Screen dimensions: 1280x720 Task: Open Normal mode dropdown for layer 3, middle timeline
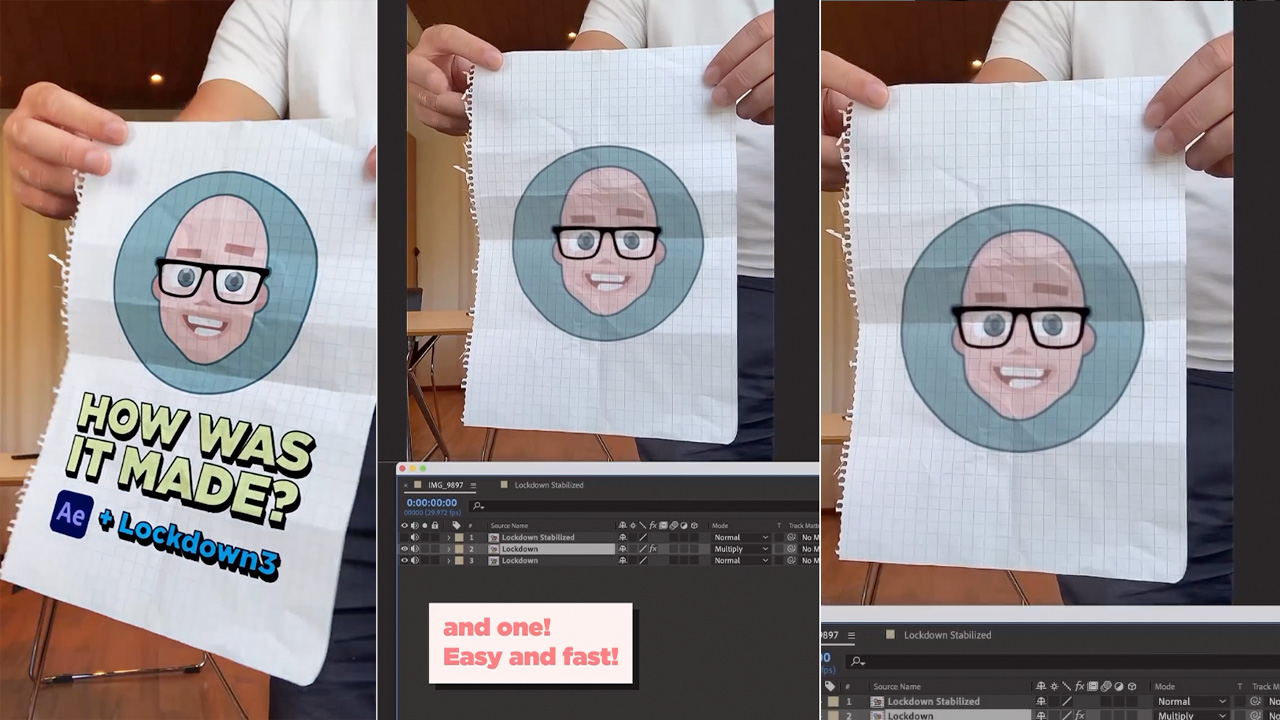(x=742, y=561)
